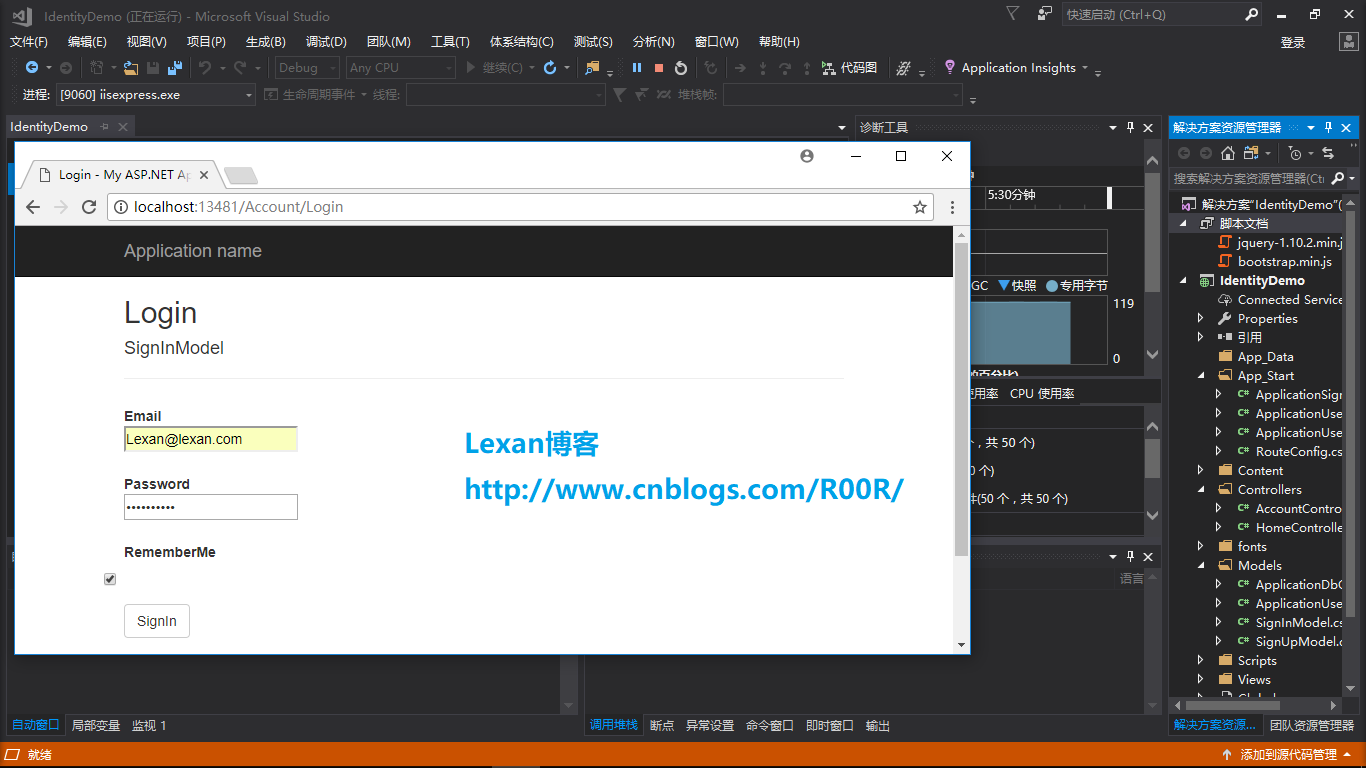Select RouteConfig.cs in Solution Explorer
Image resolution: width=1366 pixels, height=768 pixels.
pyautogui.click(x=1298, y=452)
